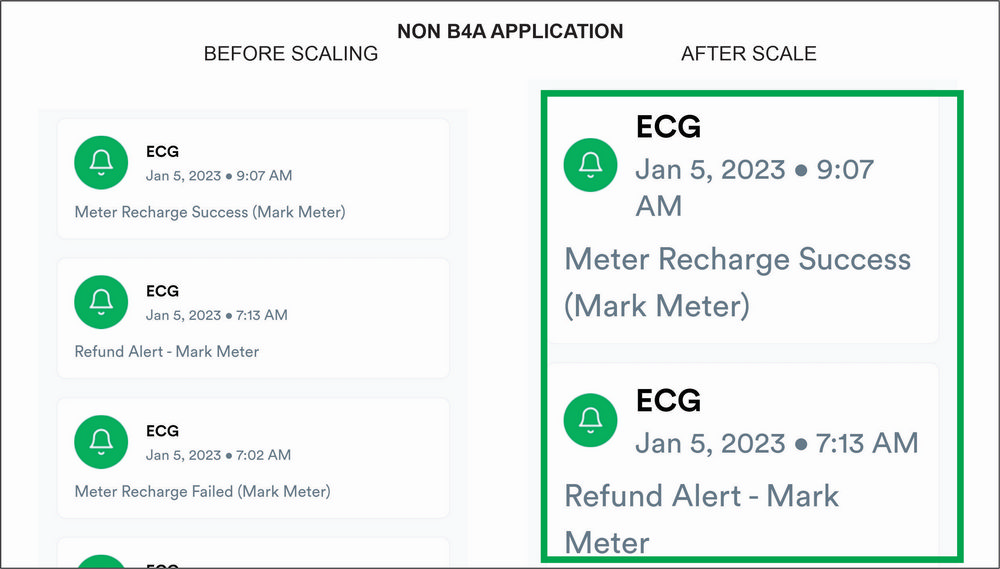
Task: Click the bell icon beside the small 9:07 AM notification
Action: [101, 163]
